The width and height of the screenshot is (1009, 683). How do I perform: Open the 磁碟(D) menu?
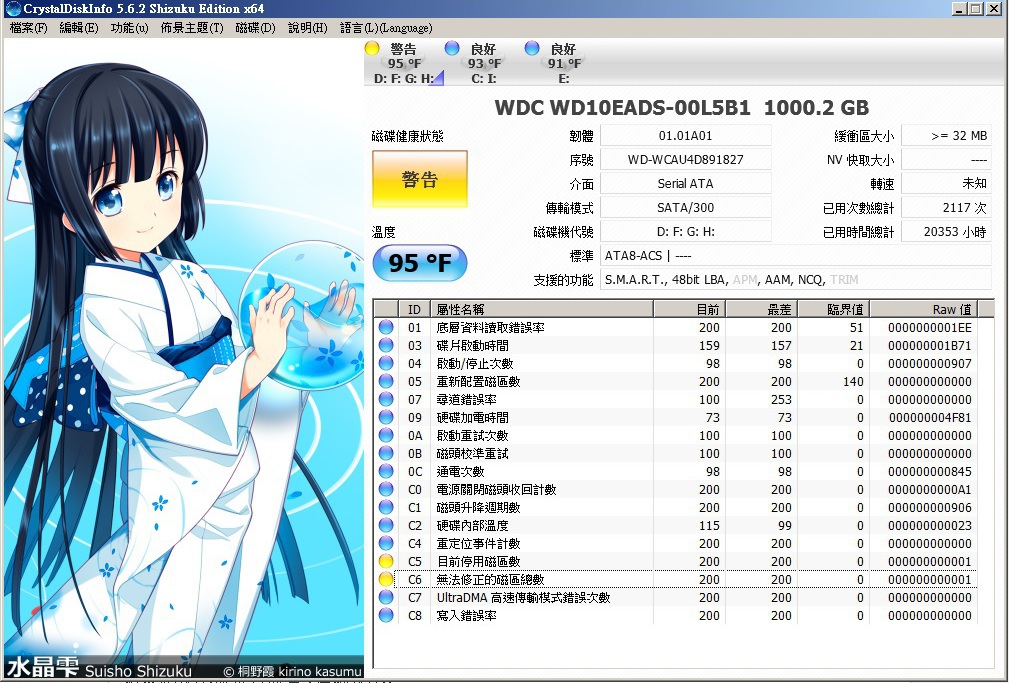coord(255,28)
